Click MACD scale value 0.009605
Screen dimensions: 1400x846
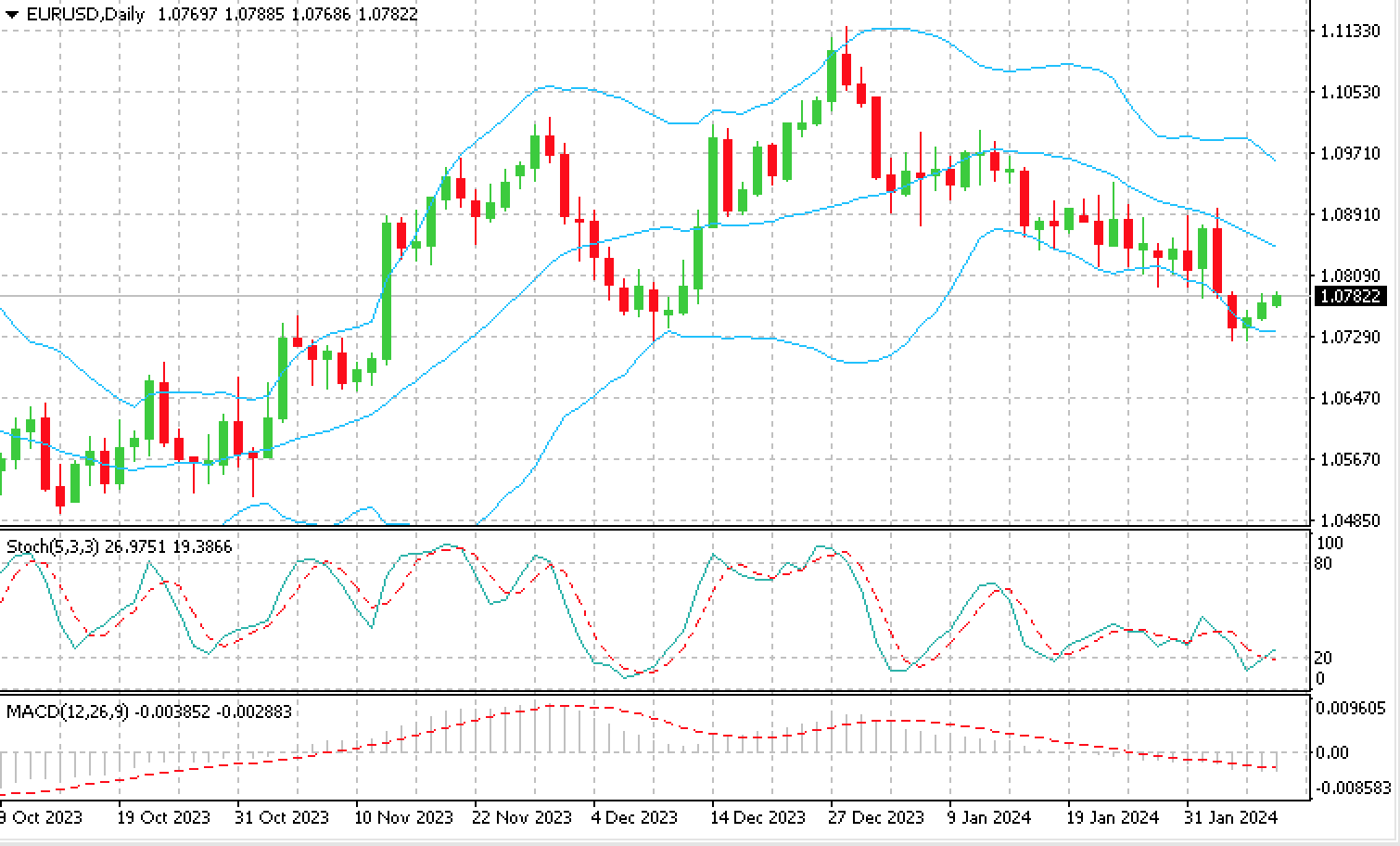[x=1351, y=708]
